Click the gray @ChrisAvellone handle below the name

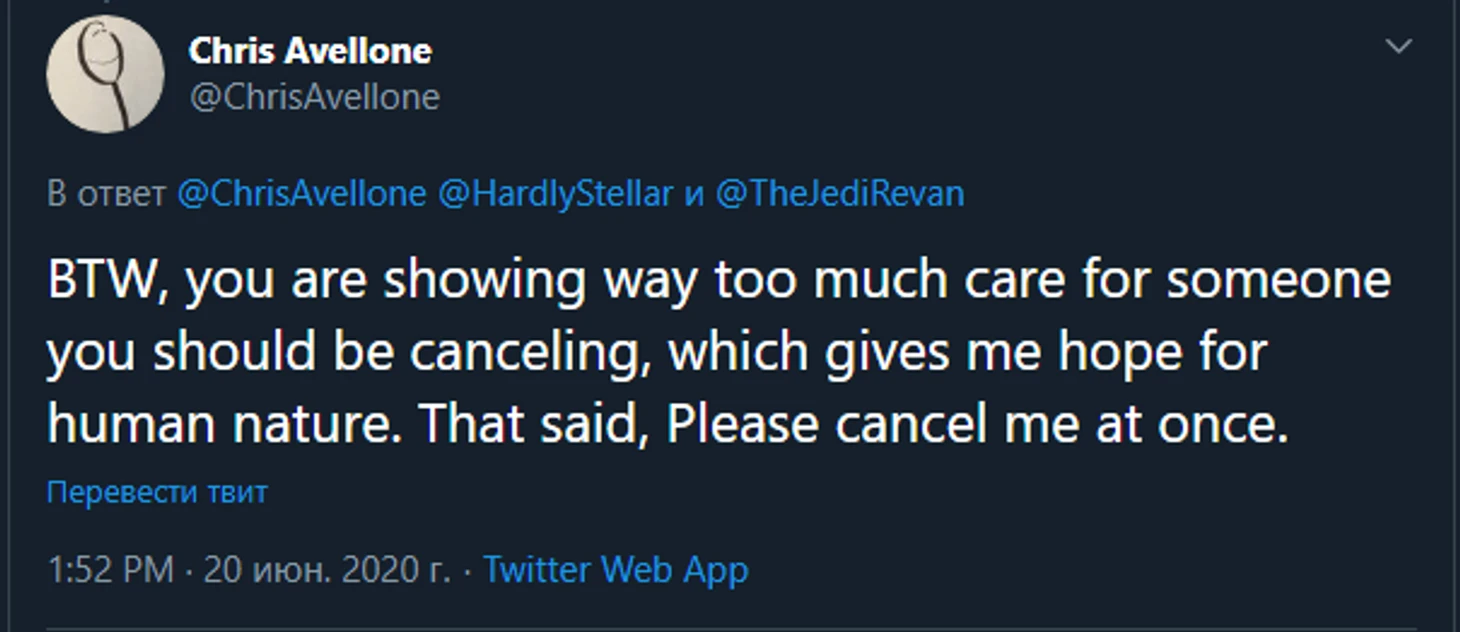pos(314,97)
